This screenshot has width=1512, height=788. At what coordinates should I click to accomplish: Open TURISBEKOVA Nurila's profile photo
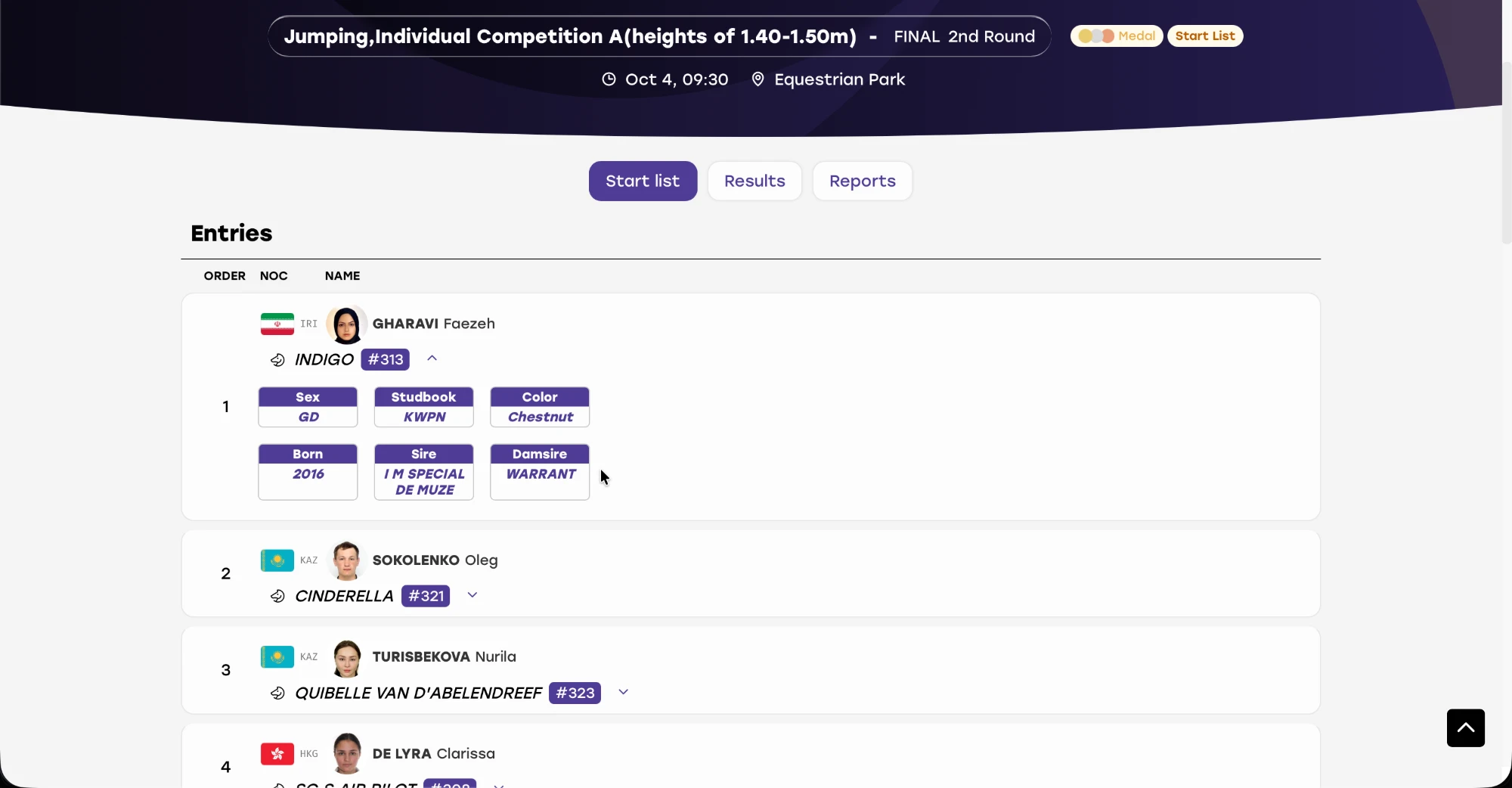click(347, 658)
